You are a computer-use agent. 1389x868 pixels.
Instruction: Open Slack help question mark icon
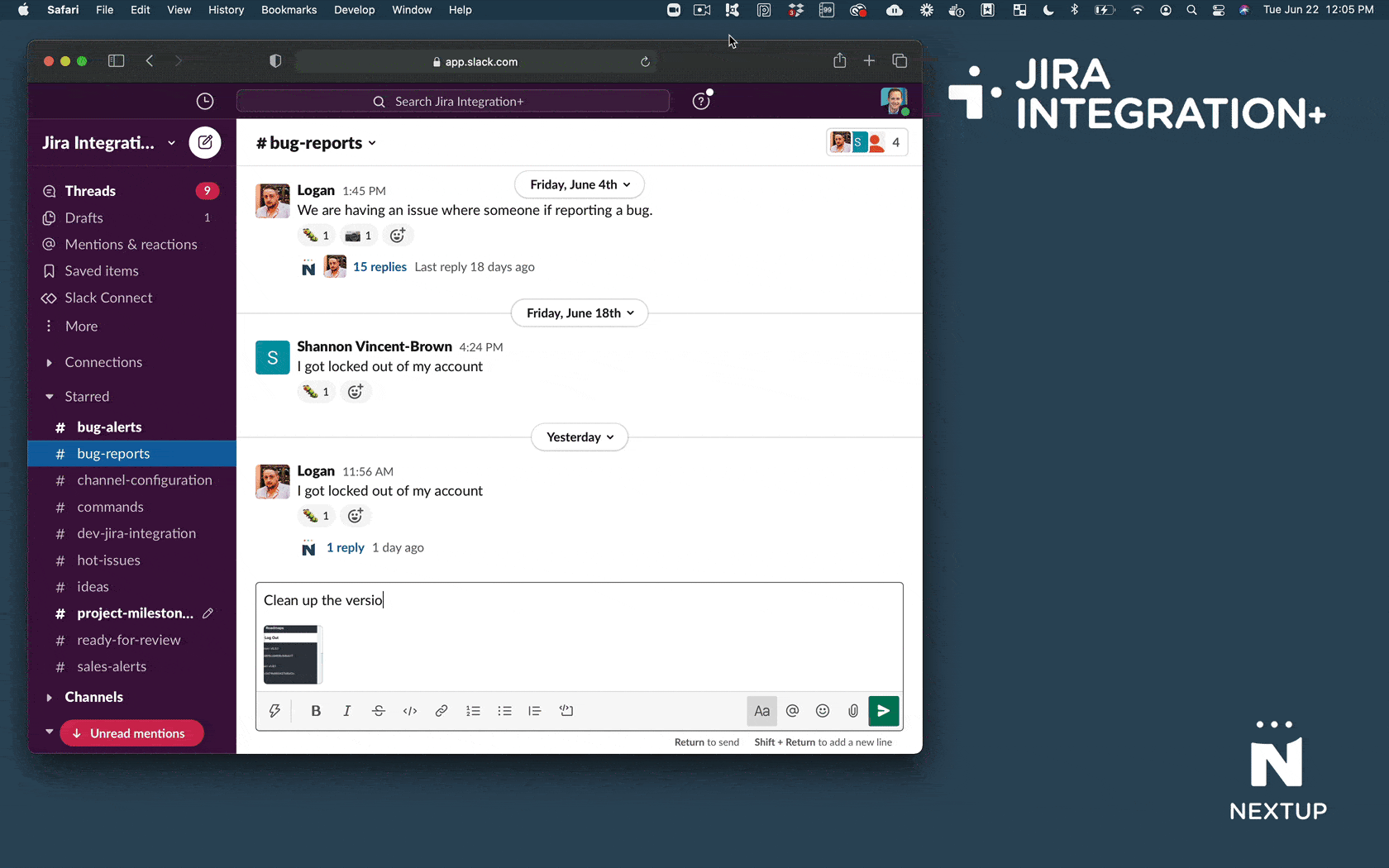701,101
